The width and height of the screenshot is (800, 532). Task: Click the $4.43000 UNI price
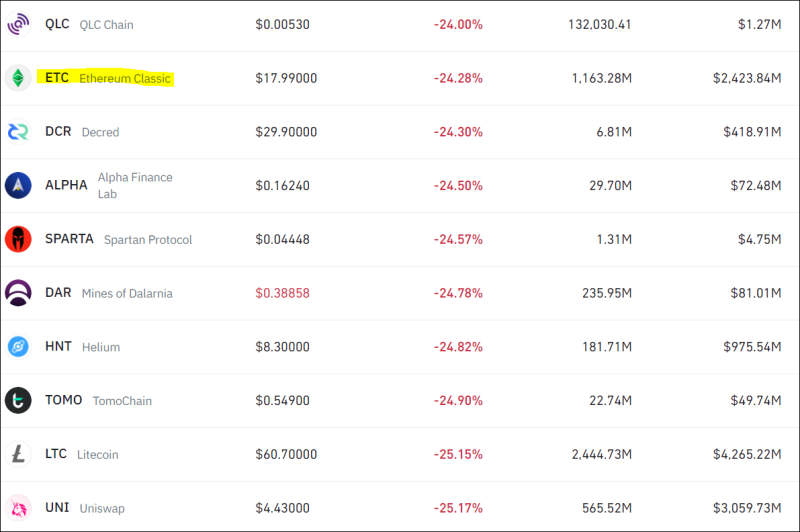pyautogui.click(x=283, y=508)
